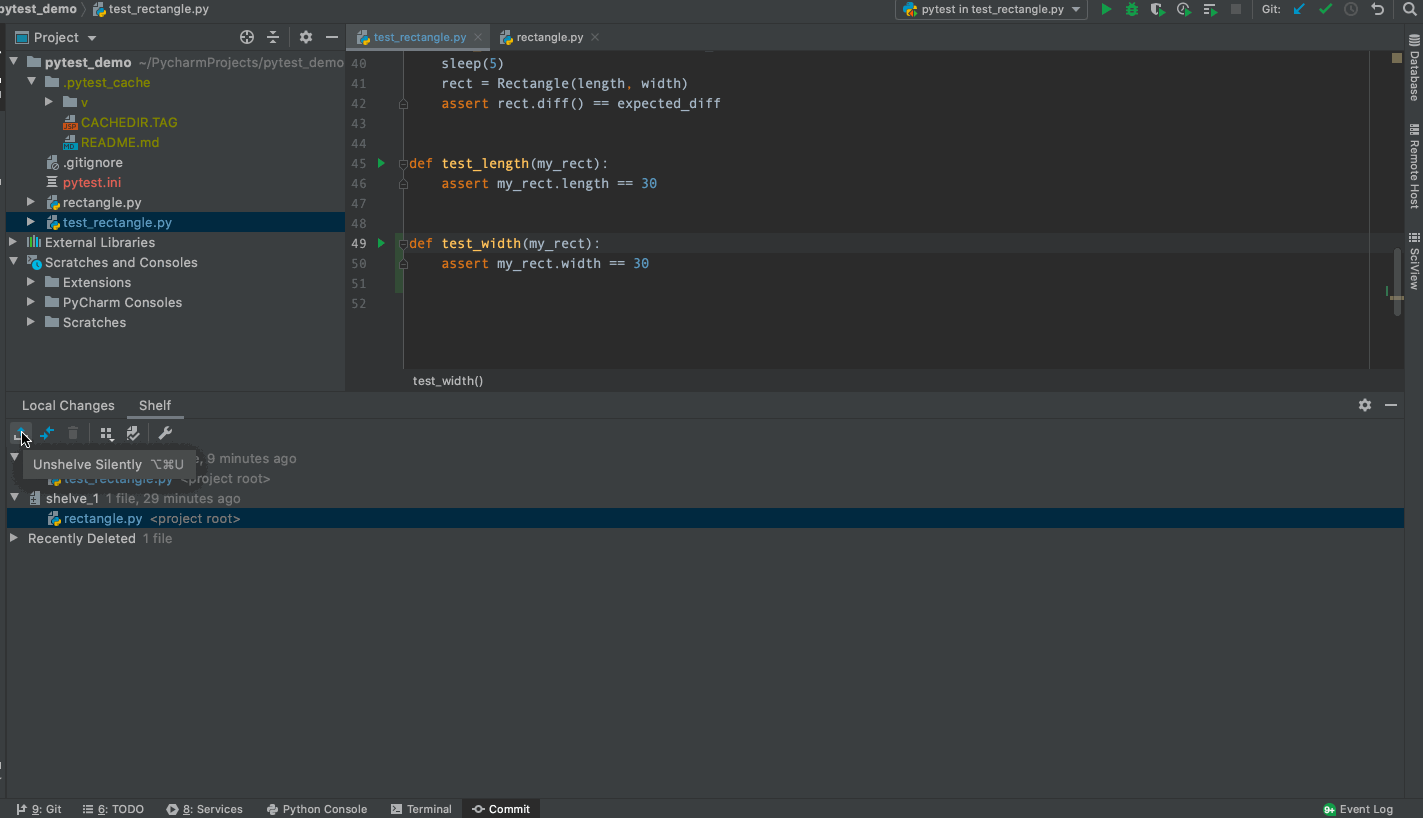Click the editor vertical scrollbar
The width and height of the screenshot is (1423, 818).
[1397, 282]
